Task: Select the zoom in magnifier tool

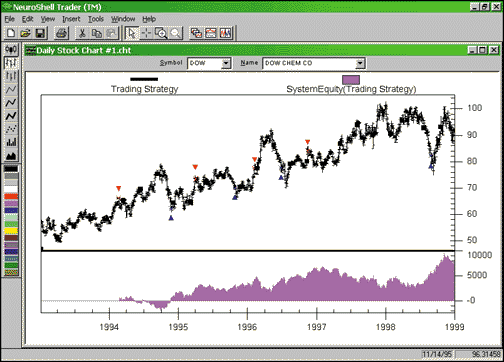Action: pyautogui.click(x=161, y=33)
